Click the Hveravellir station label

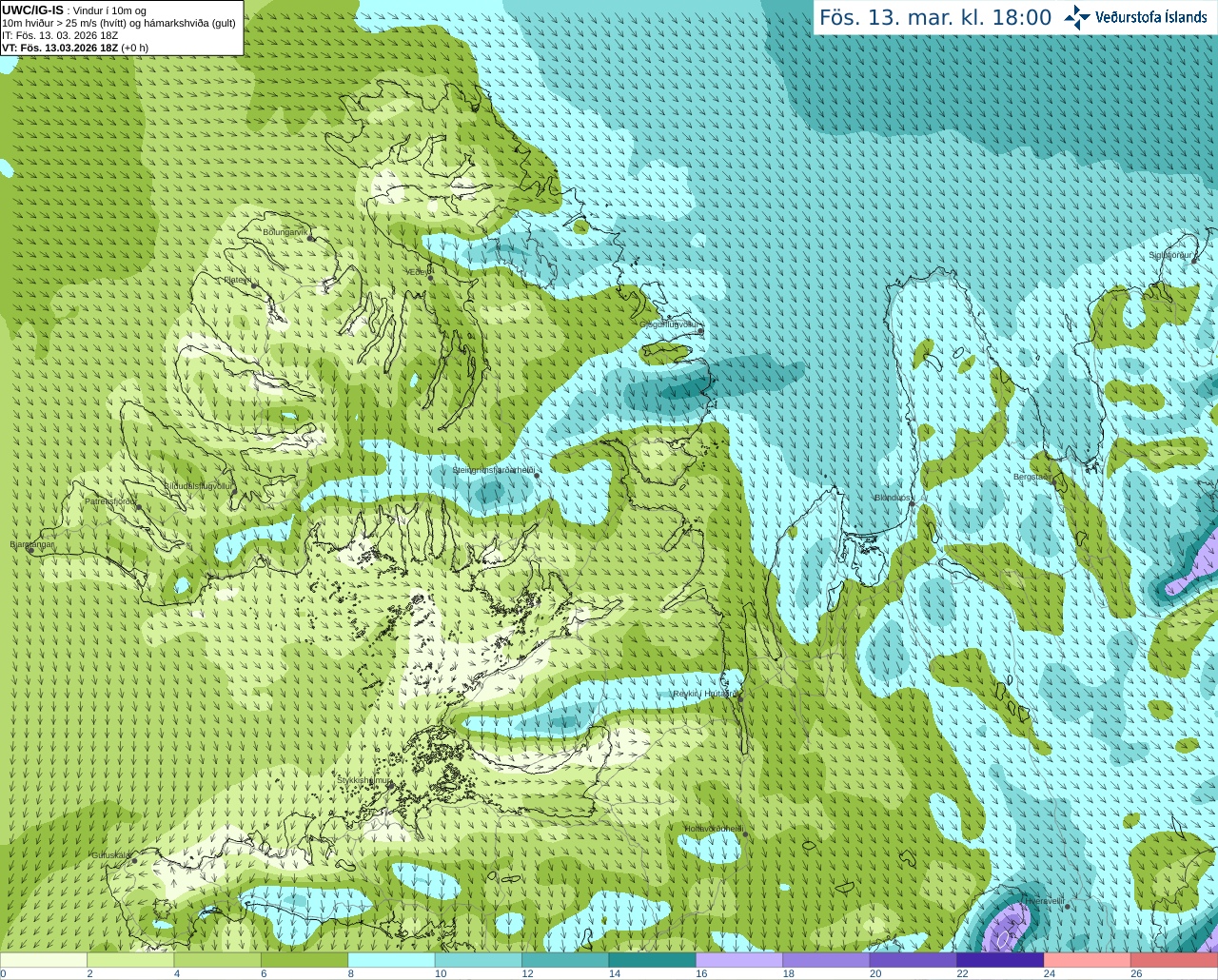[1044, 900]
